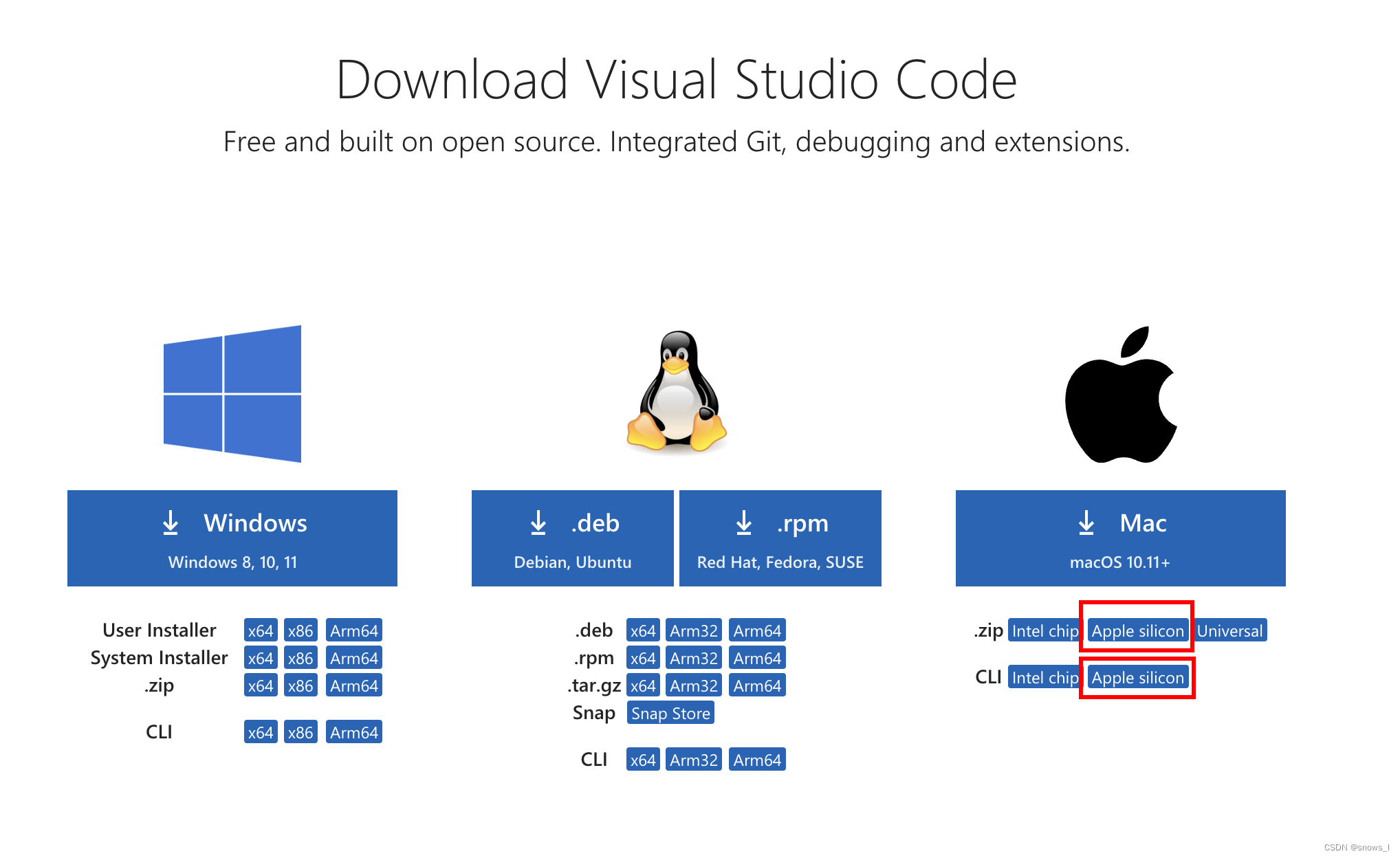Download the .rpm package for Red Hat
The width and height of the screenshot is (1400, 858).
[x=780, y=538]
